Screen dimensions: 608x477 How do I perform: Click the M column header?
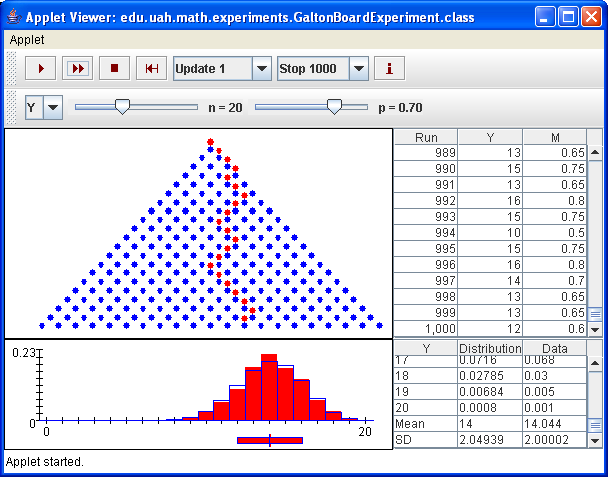pos(555,137)
